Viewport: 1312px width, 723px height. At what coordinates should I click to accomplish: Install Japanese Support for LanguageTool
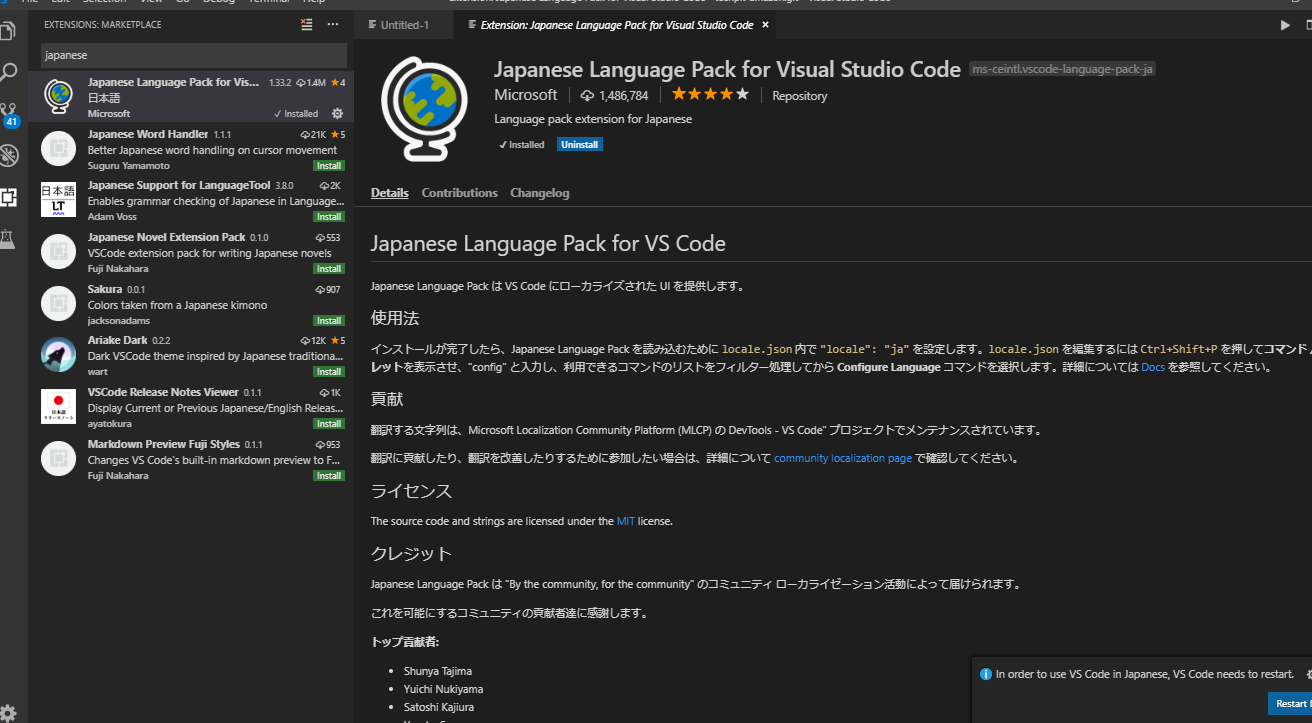(x=329, y=217)
